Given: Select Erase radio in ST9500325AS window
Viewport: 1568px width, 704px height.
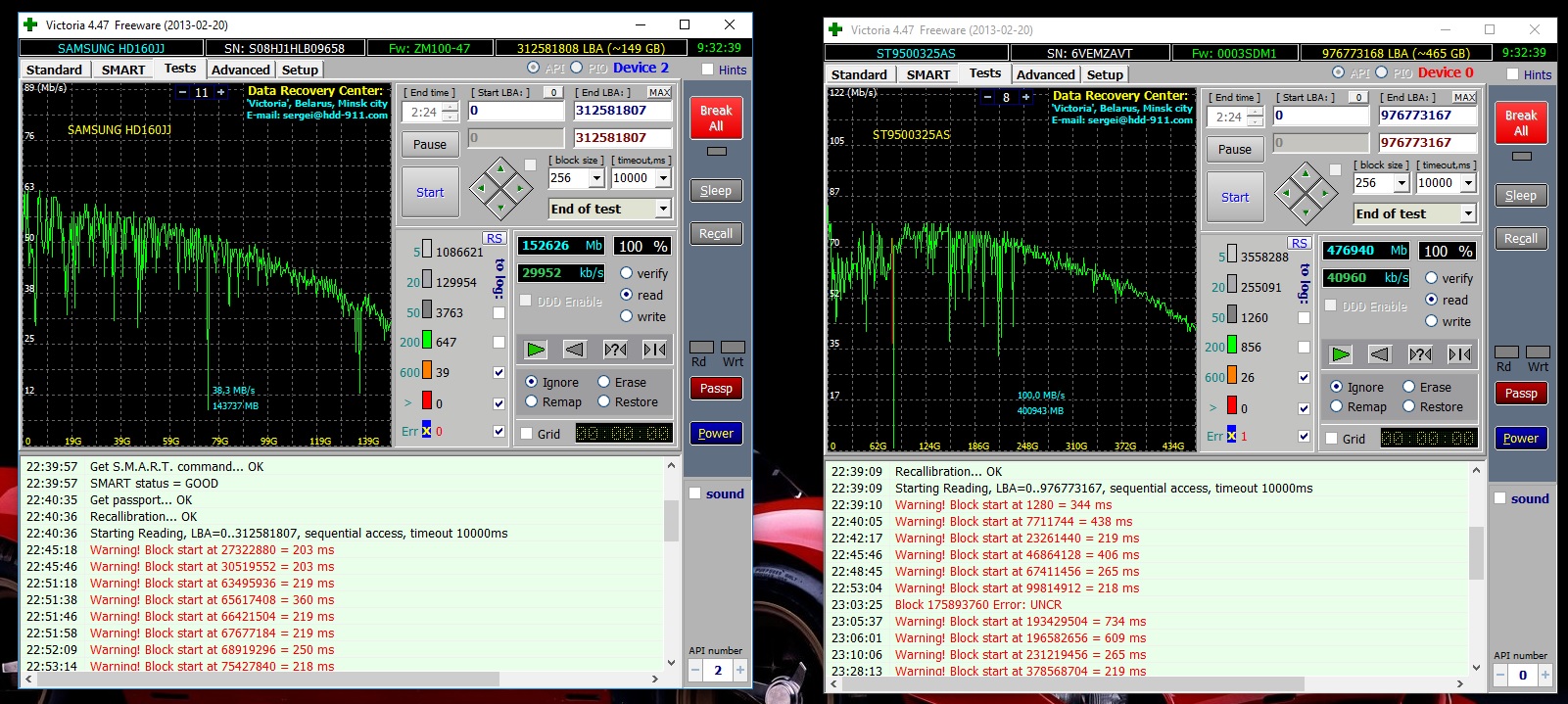Looking at the screenshot, I should [x=1409, y=387].
